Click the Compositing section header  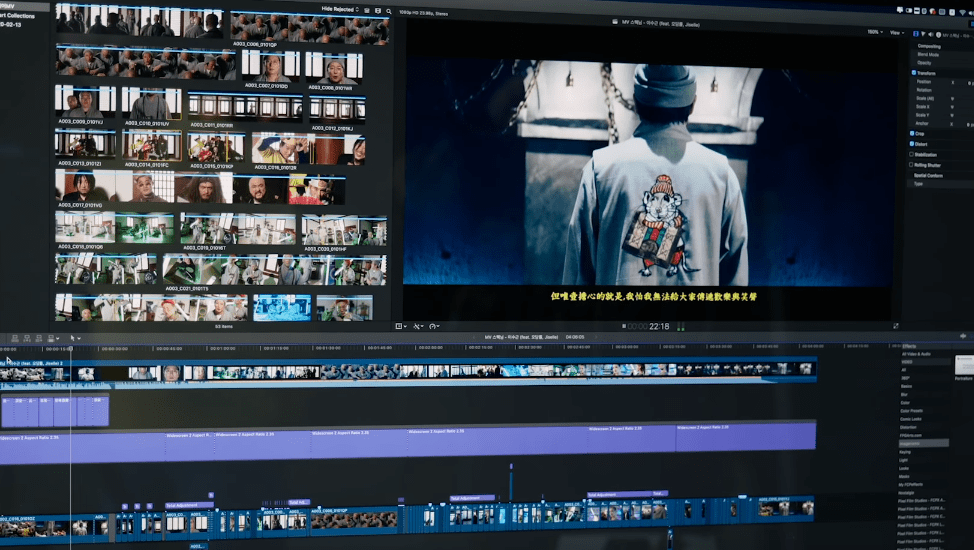929,46
